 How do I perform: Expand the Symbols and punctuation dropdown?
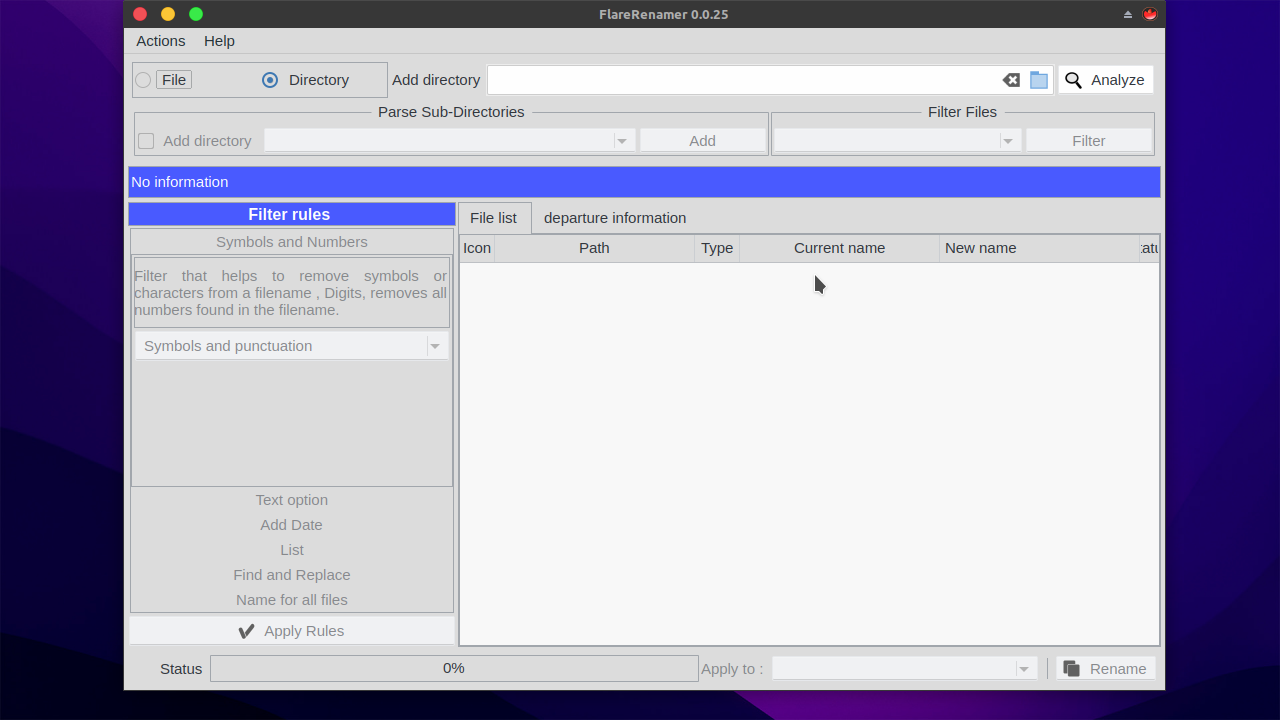click(x=292, y=346)
